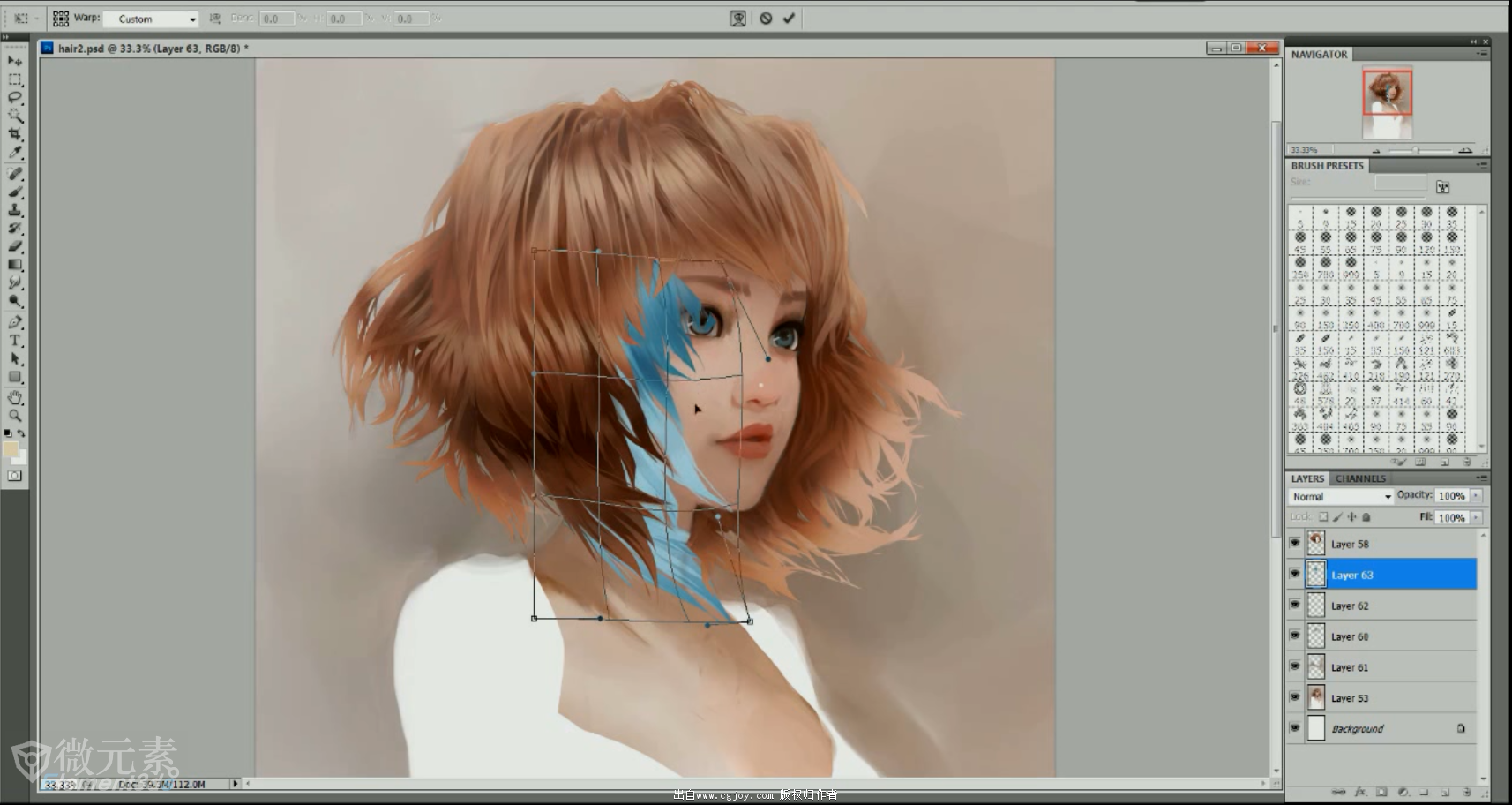This screenshot has height=805, width=1512.
Task: Click the Navigator zoom slider
Action: coord(1417,150)
